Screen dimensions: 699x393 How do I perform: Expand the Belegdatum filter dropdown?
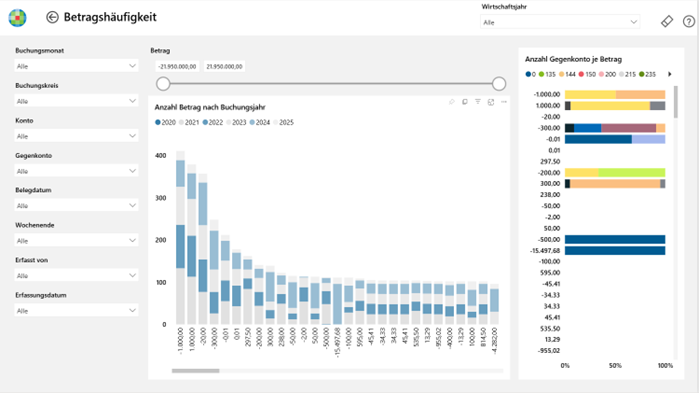point(76,205)
